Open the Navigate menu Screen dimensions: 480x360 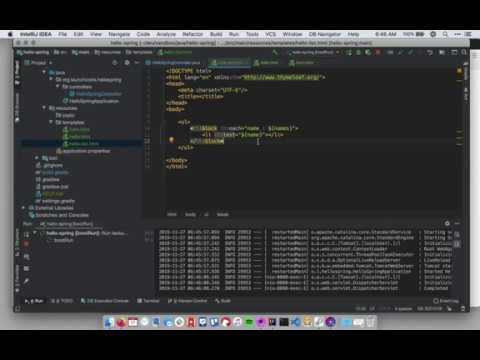(119, 34)
